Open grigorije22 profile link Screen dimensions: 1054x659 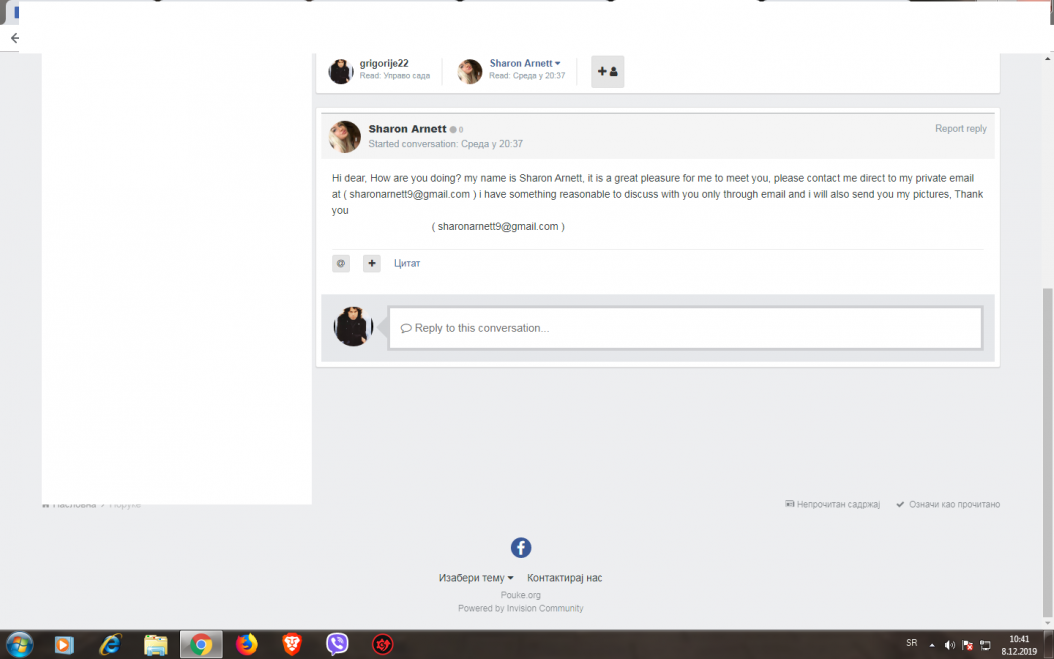pyautogui.click(x=384, y=63)
